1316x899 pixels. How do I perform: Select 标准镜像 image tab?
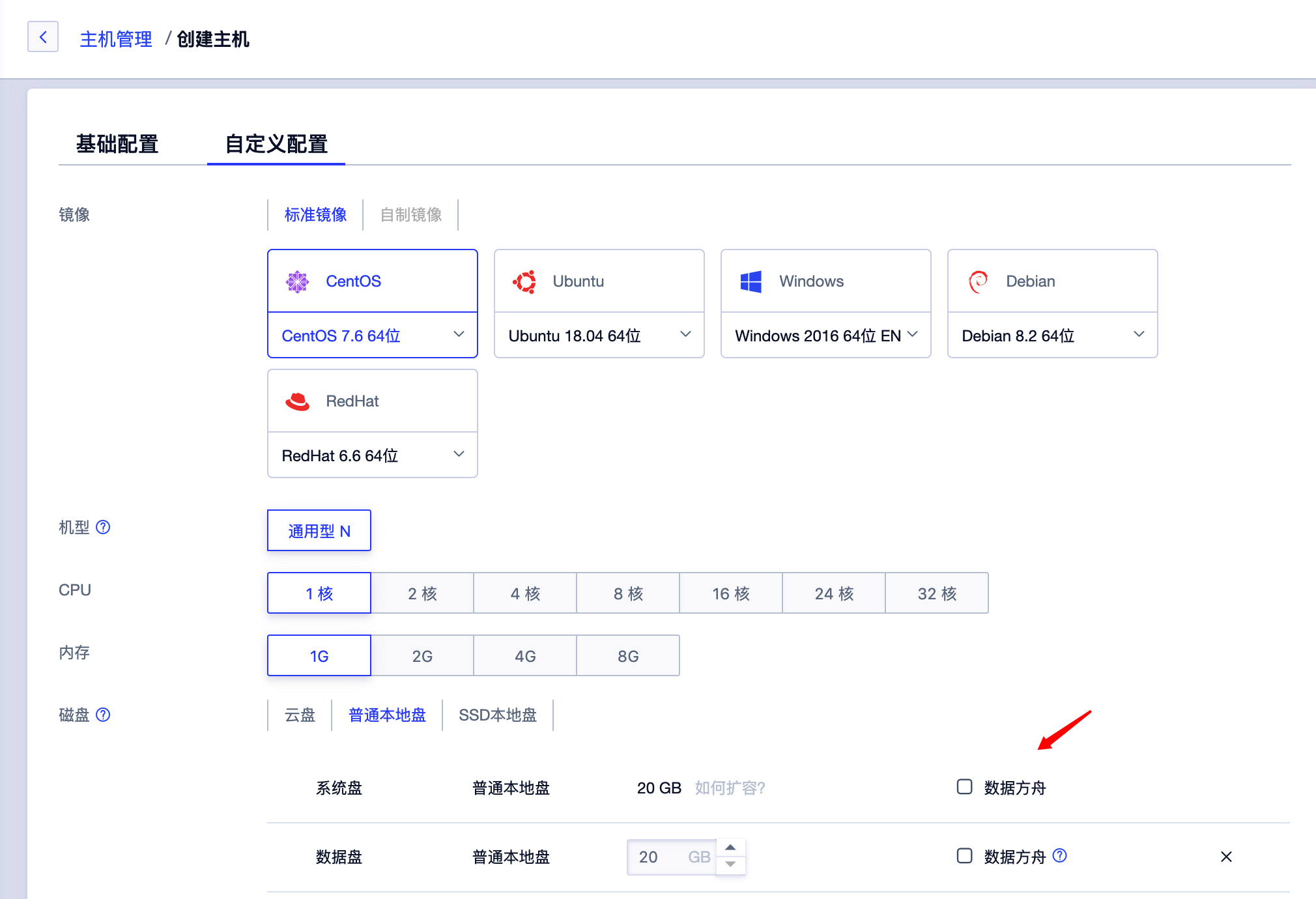coord(315,214)
